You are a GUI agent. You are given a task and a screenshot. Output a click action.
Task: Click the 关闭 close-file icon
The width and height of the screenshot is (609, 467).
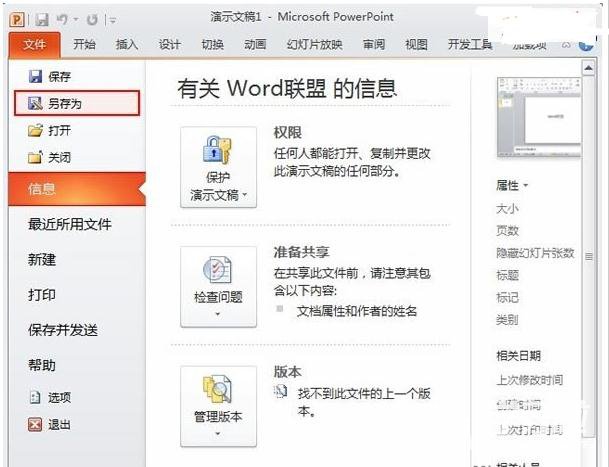click(35, 157)
